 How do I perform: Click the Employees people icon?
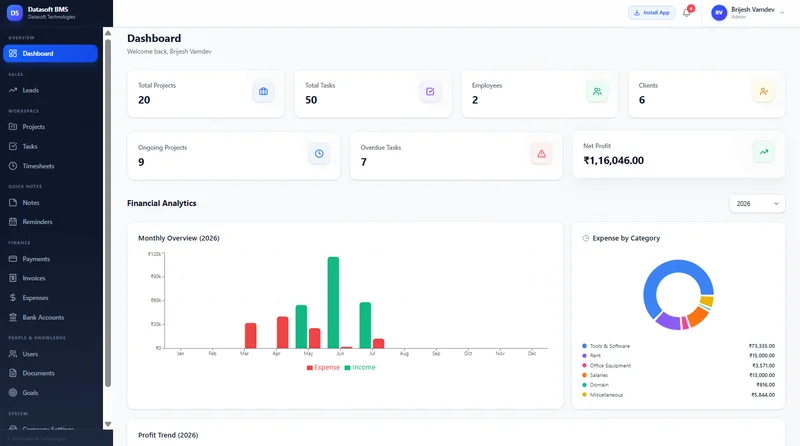[x=597, y=92]
